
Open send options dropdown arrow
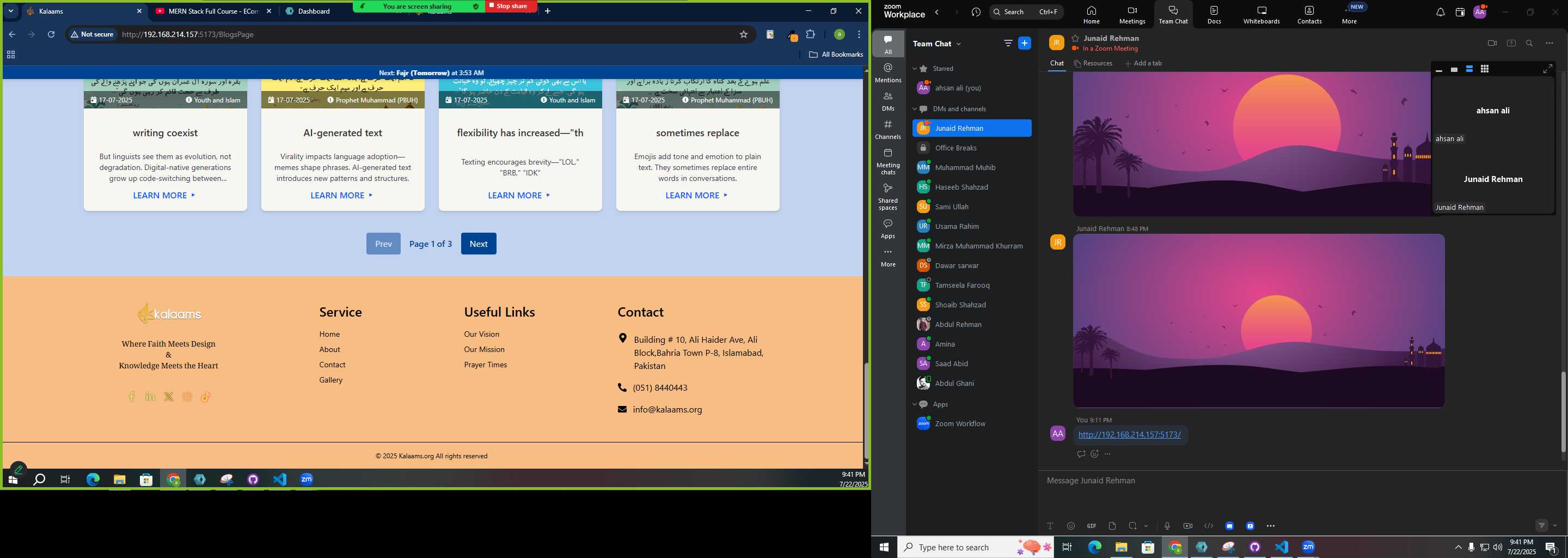pyautogui.click(x=1555, y=525)
